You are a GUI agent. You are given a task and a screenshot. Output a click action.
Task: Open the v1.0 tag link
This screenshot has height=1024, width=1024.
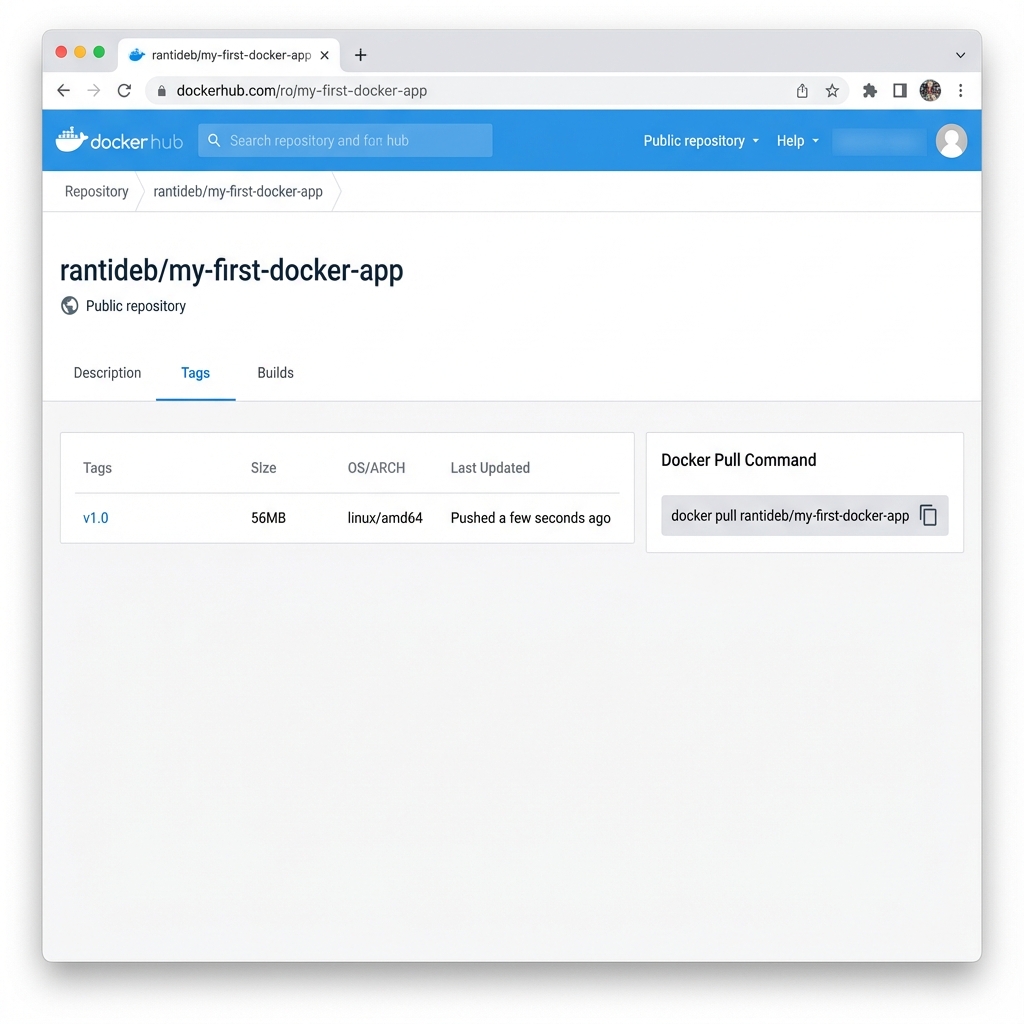click(96, 518)
